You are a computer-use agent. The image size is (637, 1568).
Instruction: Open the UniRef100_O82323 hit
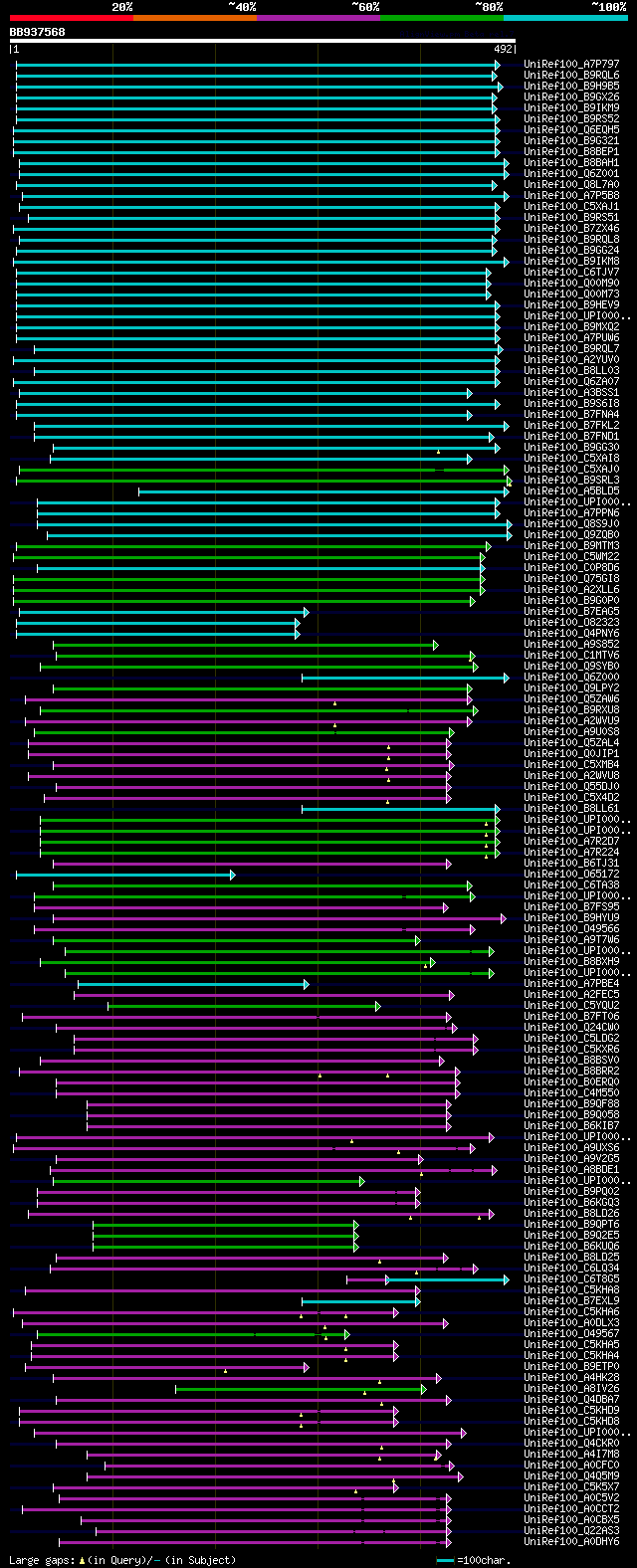tap(571, 622)
